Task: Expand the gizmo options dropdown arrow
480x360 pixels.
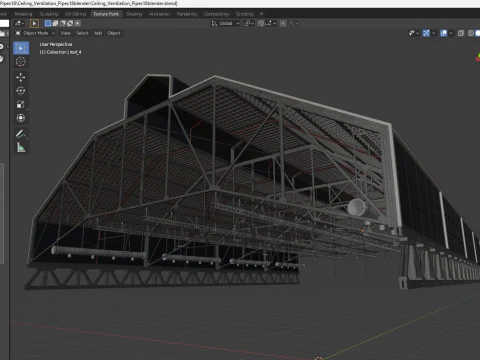Action: tap(433, 33)
